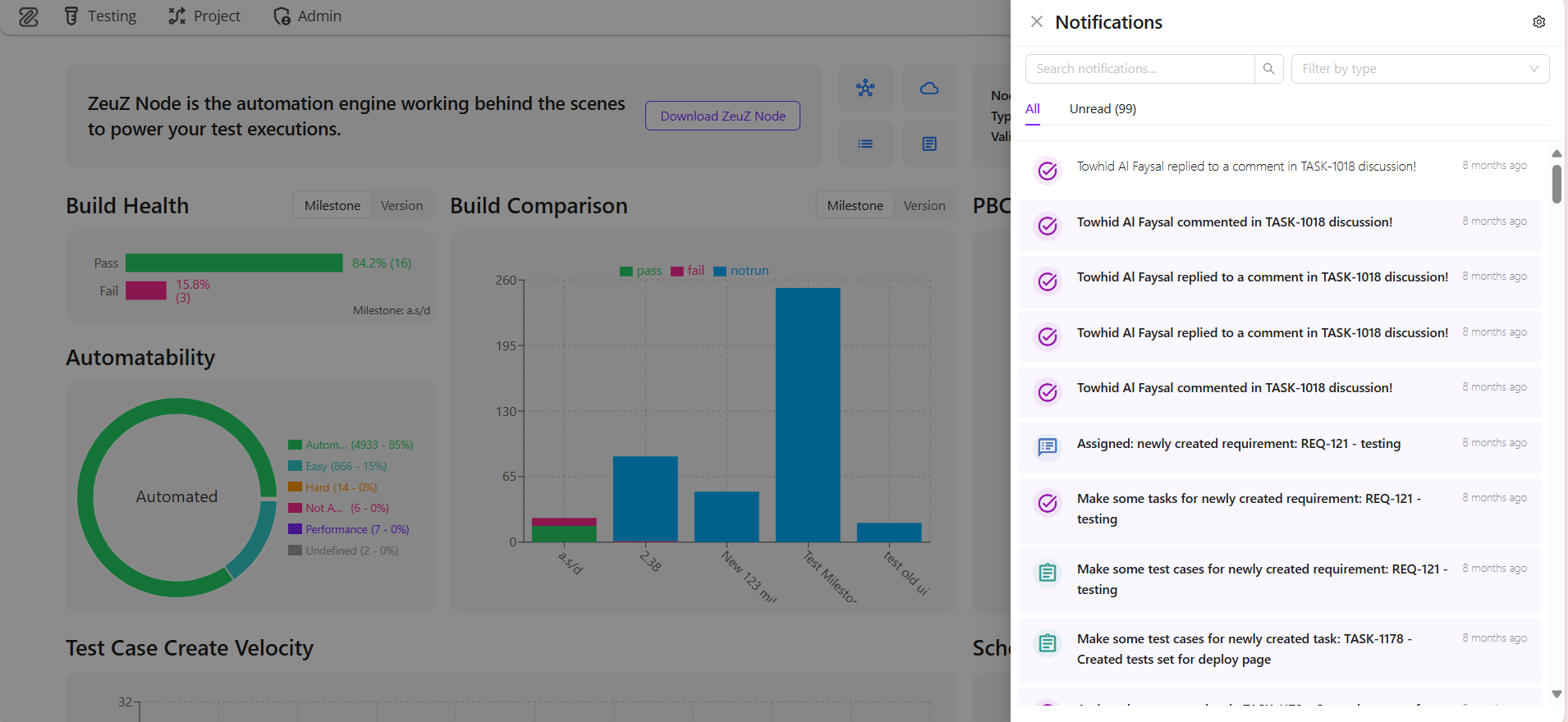
Task: Click the search magnifier icon in notifications
Action: pos(1268,69)
